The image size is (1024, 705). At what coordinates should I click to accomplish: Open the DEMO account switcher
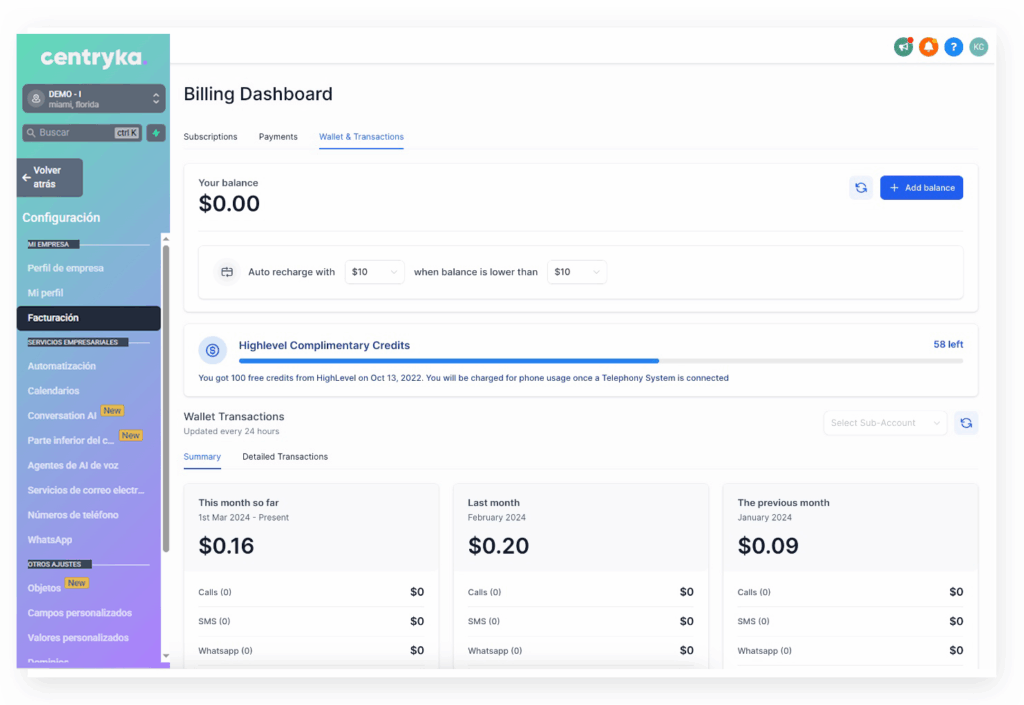tap(94, 99)
